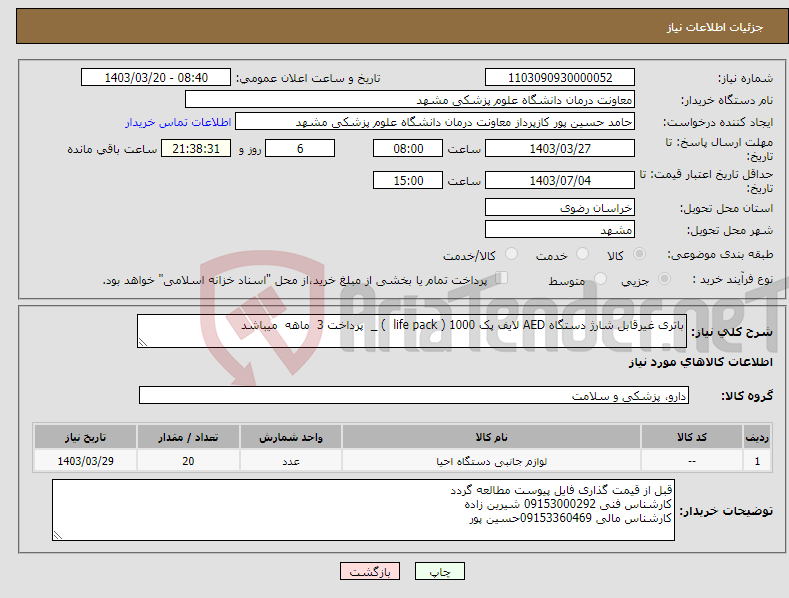Click the validity time field 15:00
The image size is (789, 598).
(408, 180)
